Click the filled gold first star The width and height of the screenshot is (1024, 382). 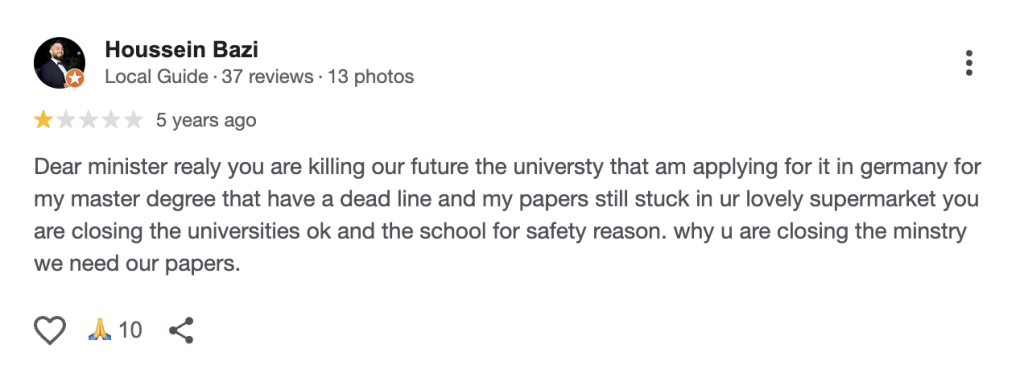pos(44,120)
